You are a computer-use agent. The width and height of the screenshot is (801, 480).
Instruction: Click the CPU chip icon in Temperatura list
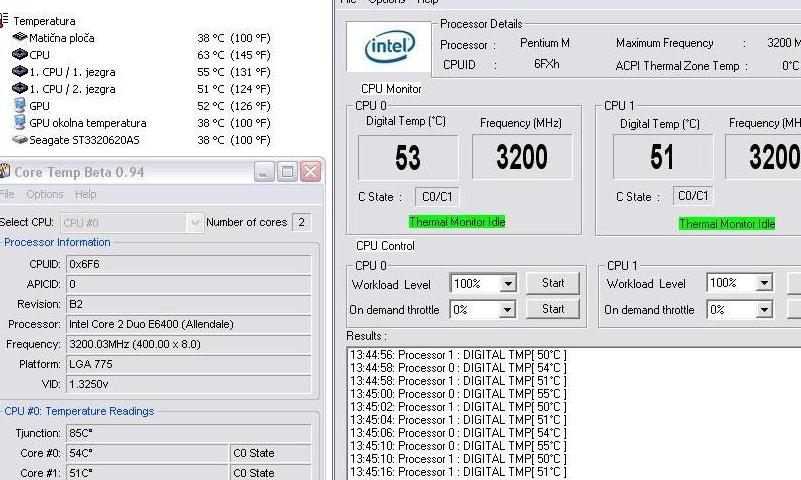pyautogui.click(x=19, y=55)
